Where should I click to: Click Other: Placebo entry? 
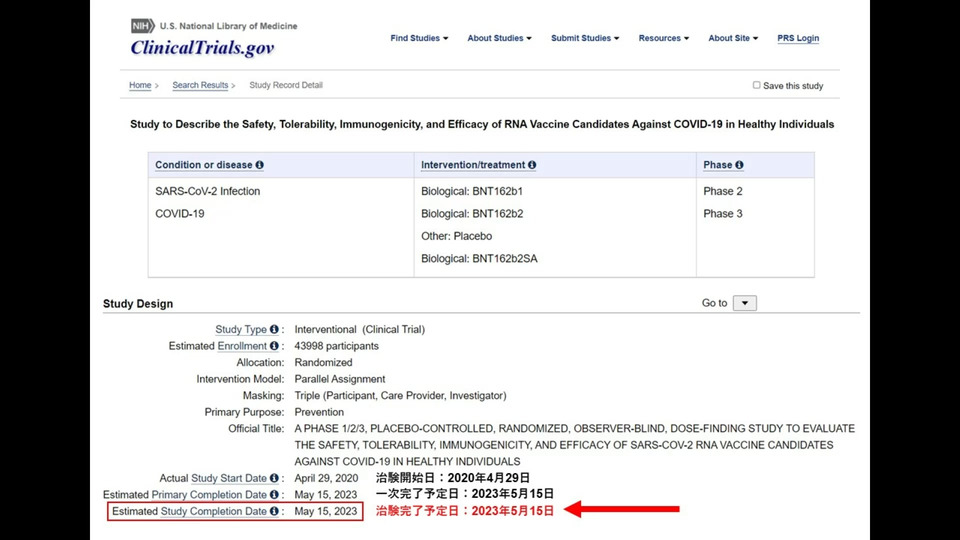[x=457, y=236]
